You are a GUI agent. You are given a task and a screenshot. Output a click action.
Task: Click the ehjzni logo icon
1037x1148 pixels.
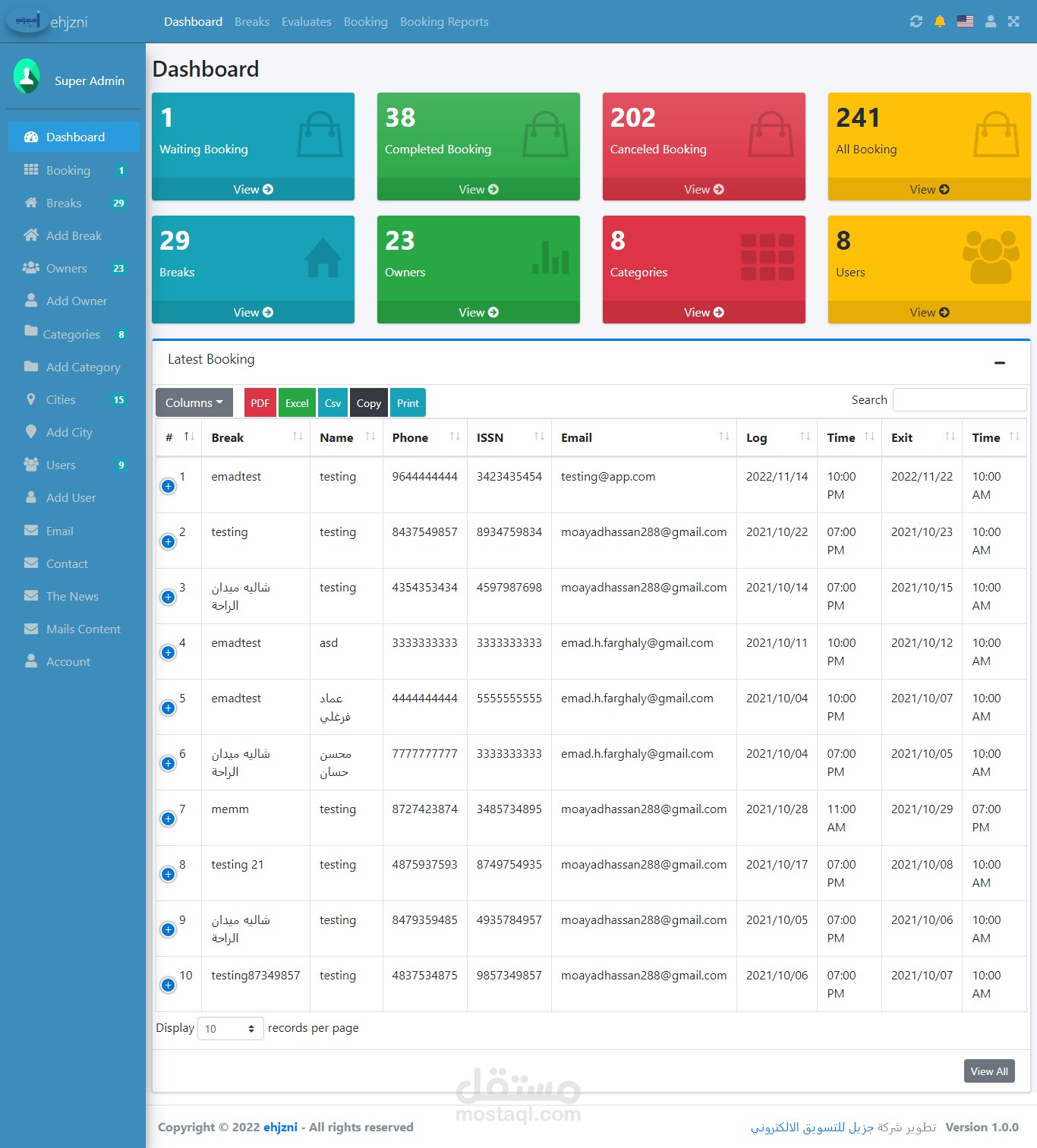(x=28, y=20)
